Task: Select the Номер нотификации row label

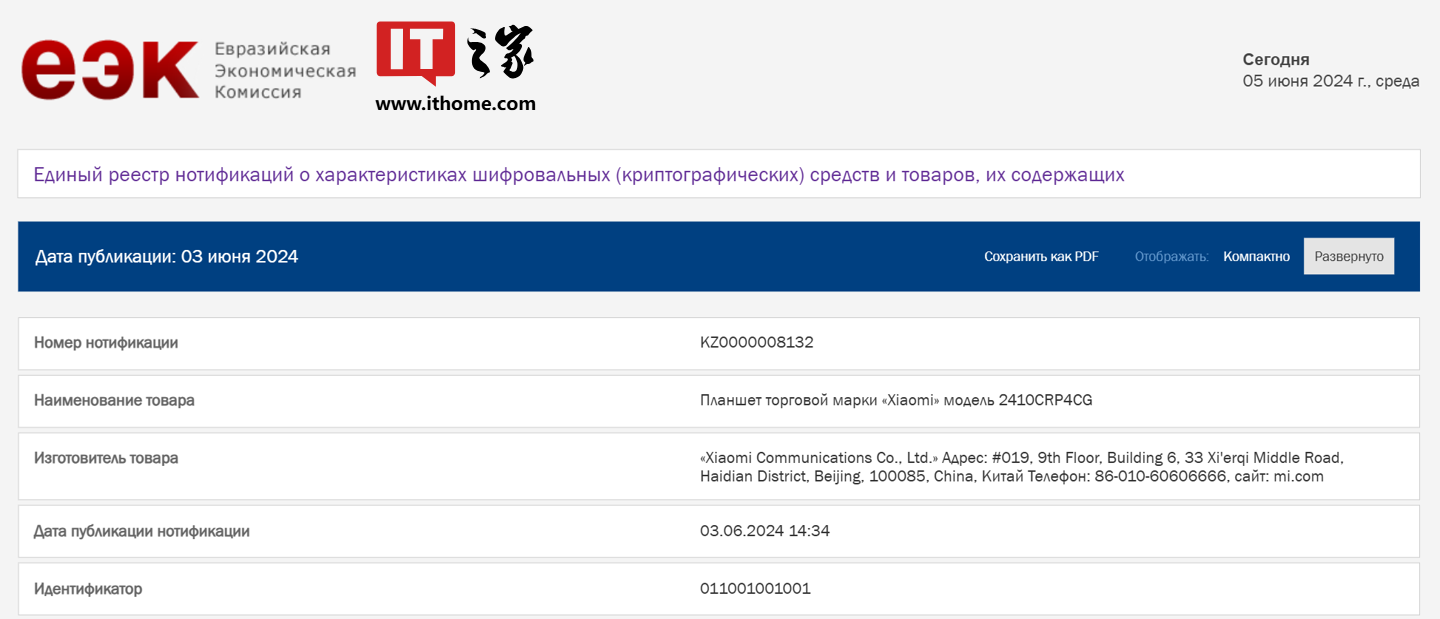Action: pos(106,343)
